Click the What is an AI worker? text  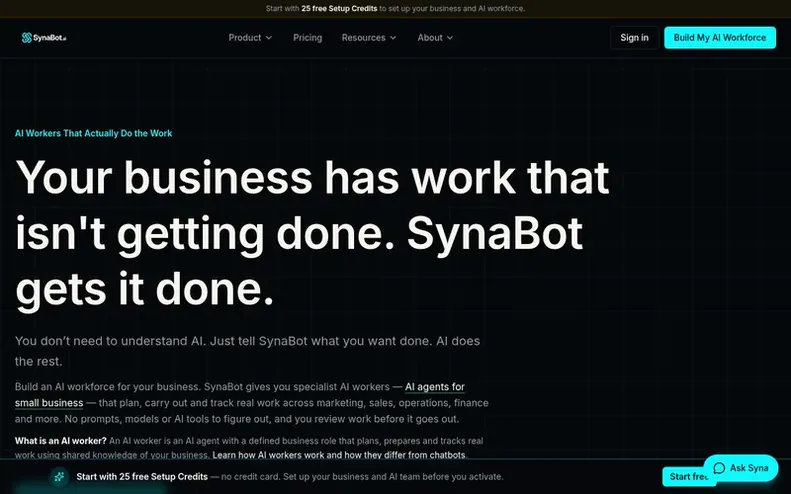[x=61, y=441]
